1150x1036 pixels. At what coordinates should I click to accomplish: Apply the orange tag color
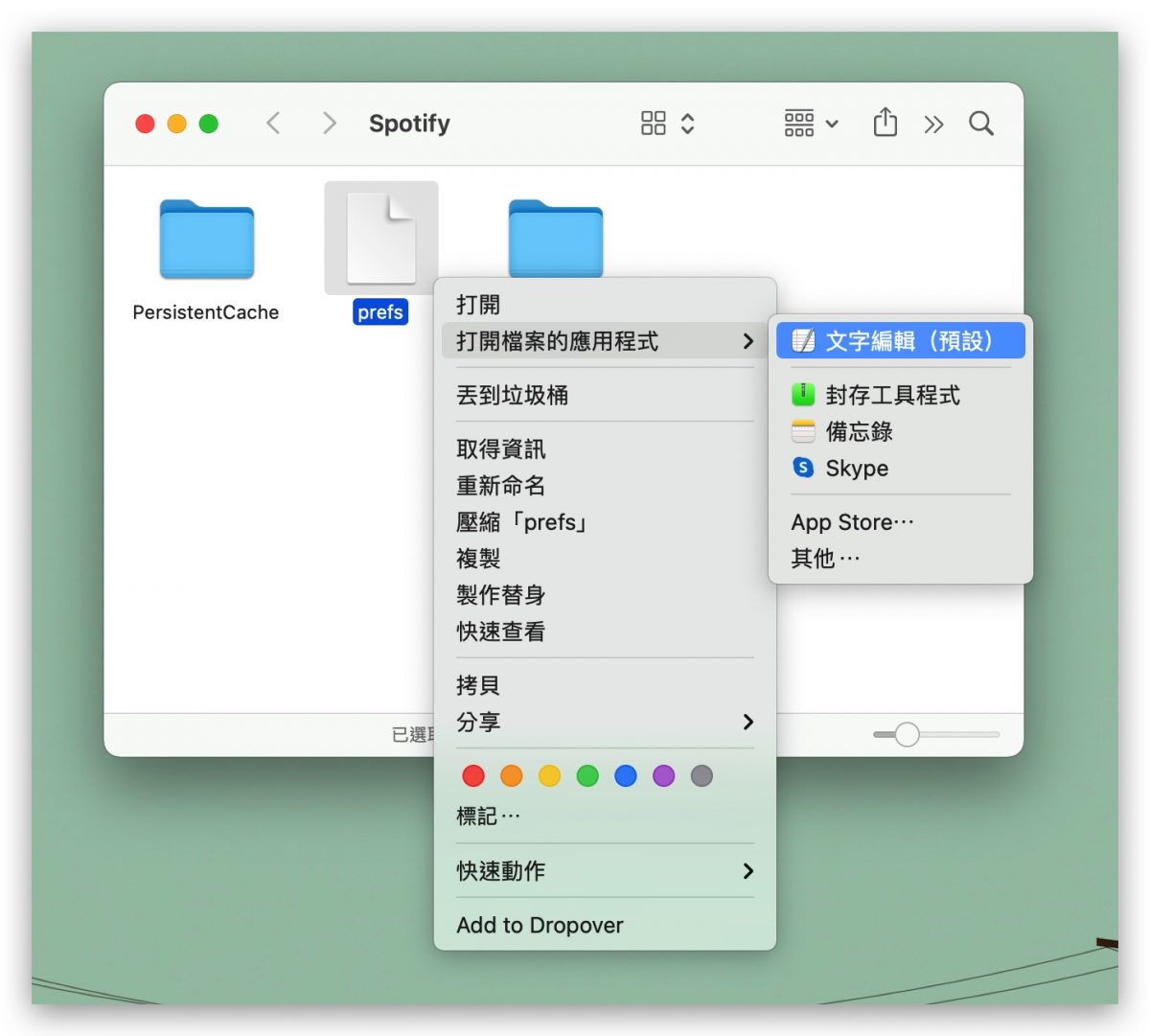(x=512, y=775)
